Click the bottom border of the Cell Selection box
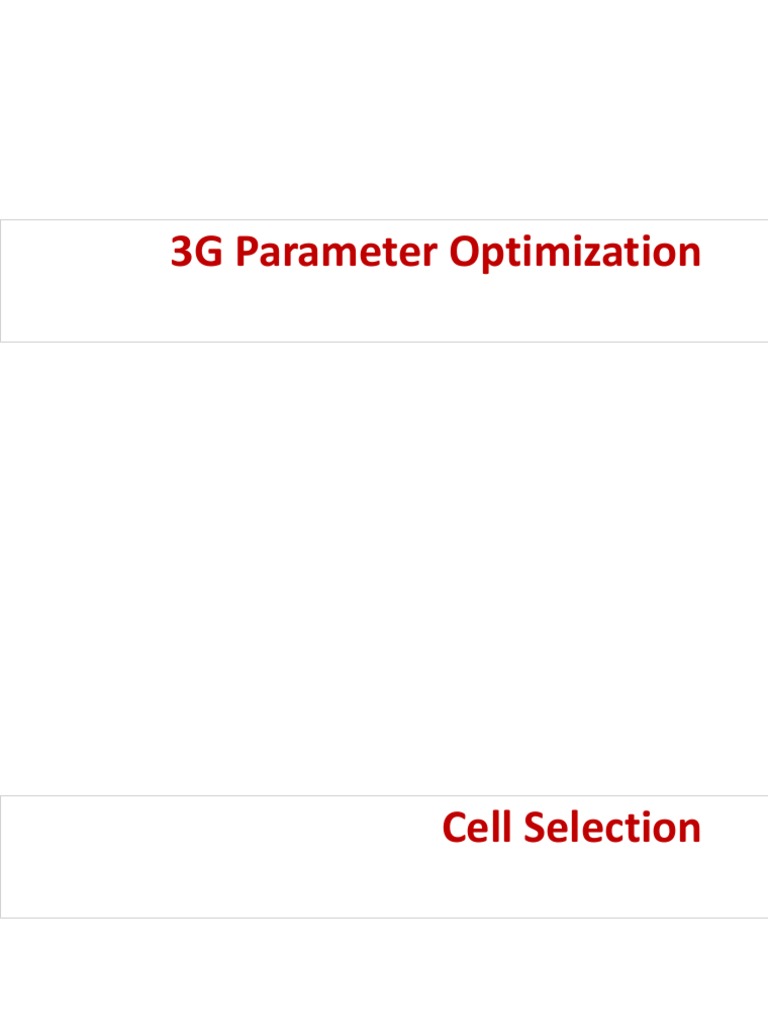768x1024 pixels. (384, 917)
